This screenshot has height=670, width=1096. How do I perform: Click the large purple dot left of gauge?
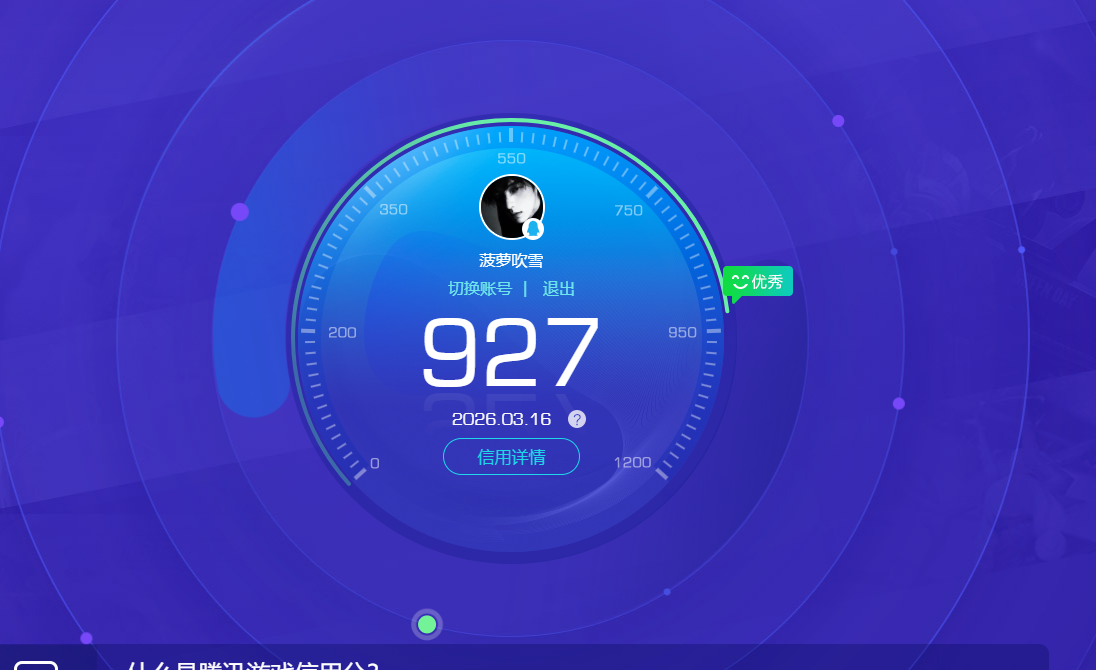click(x=240, y=212)
